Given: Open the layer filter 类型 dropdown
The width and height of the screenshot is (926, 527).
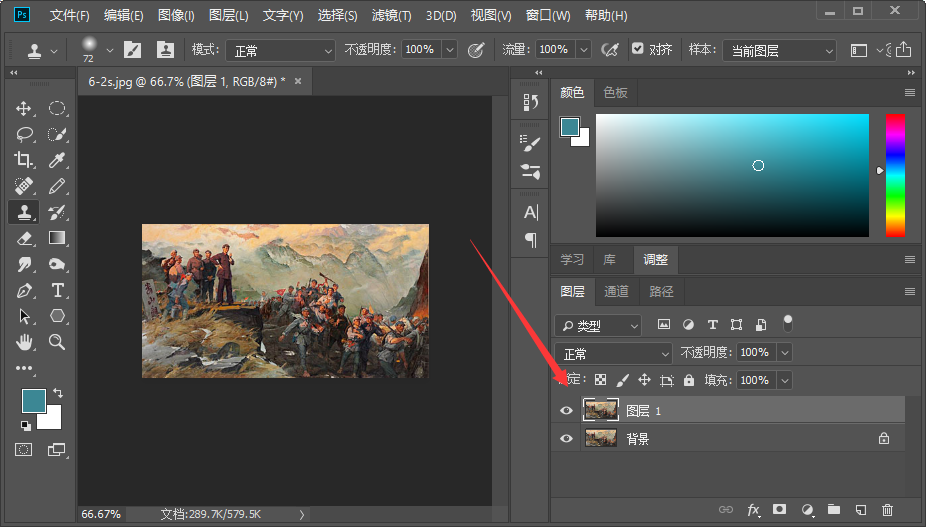Looking at the screenshot, I should [598, 326].
